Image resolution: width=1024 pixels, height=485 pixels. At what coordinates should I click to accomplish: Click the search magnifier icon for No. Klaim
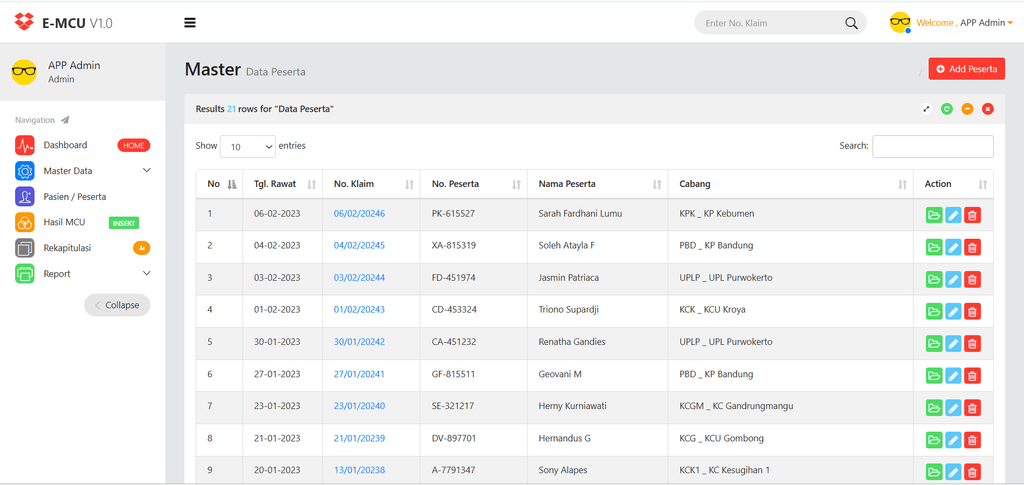pyautogui.click(x=851, y=23)
